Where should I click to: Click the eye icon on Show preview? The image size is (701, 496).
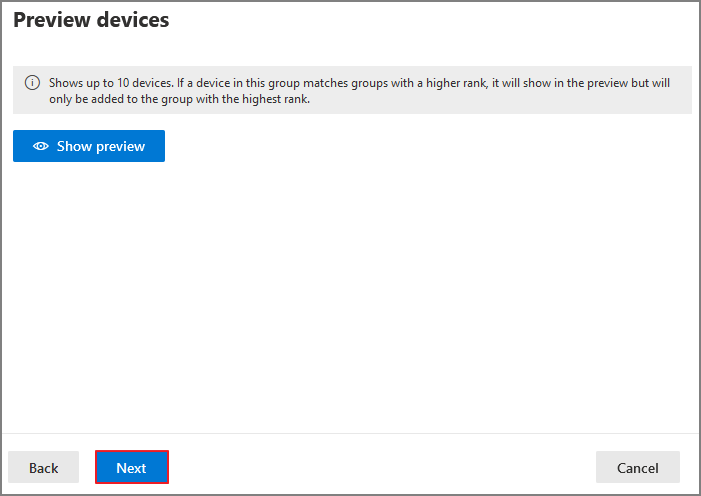click(x=41, y=146)
